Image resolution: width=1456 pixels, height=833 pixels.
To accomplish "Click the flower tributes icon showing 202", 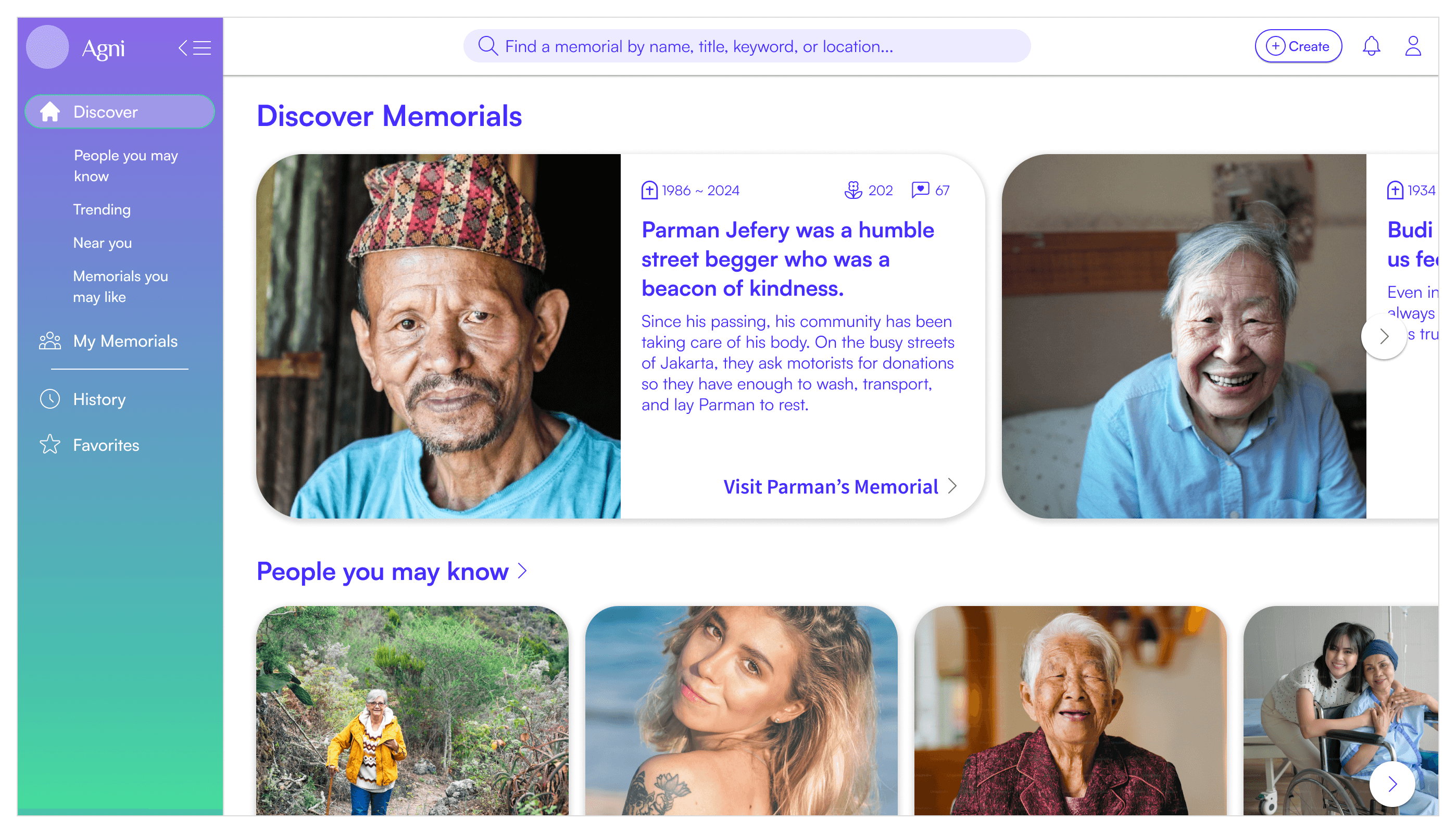I will (853, 190).
